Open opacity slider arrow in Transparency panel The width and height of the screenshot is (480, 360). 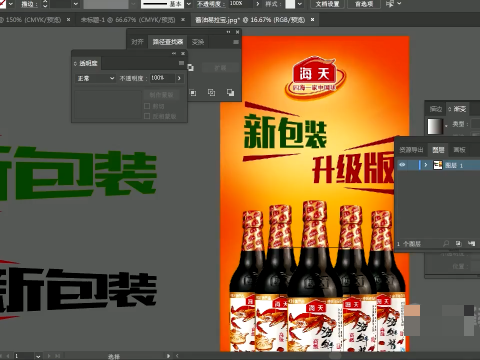click(x=179, y=78)
